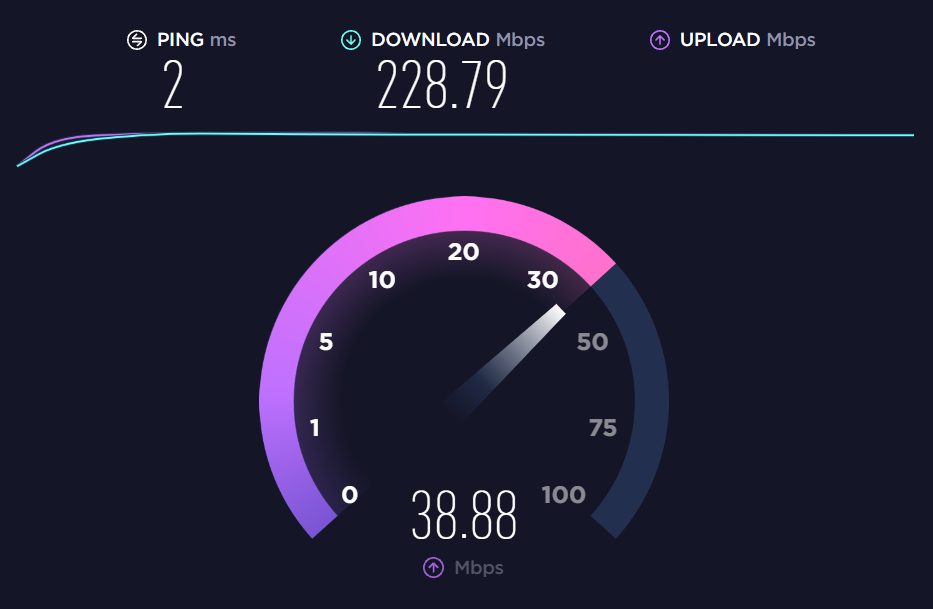Select the PING ms label
This screenshot has width=933, height=609.
(196, 40)
